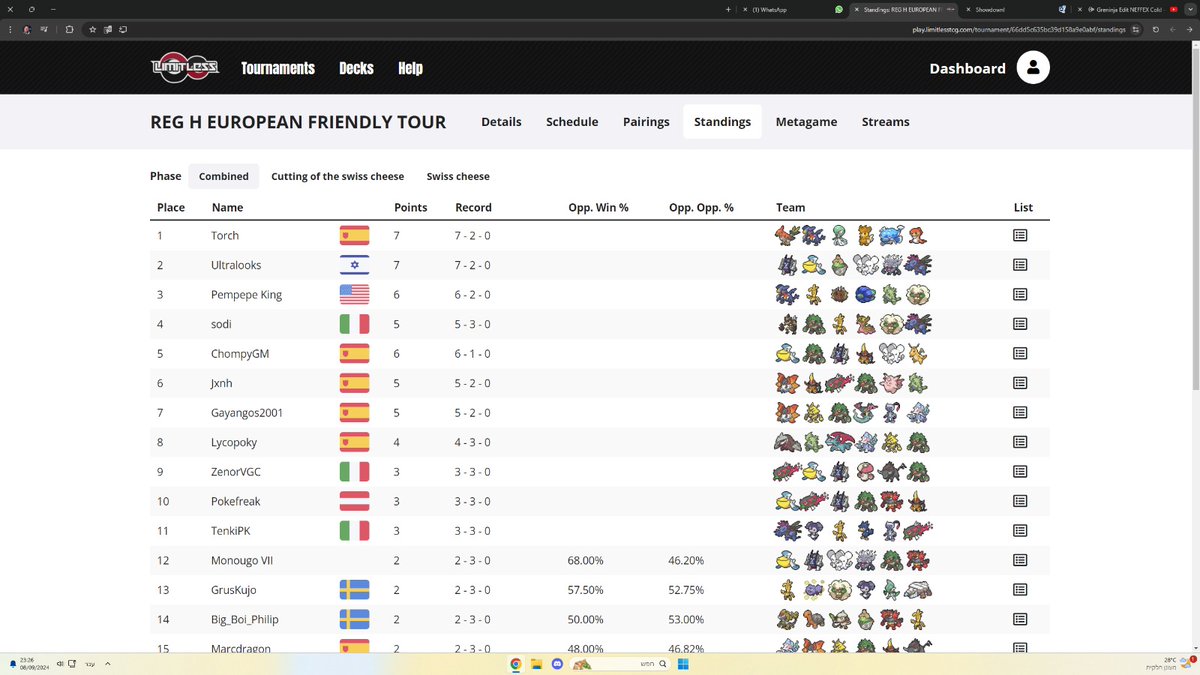1200x675 pixels.
Task: Select the Swiss cheese phase
Action: 458,176
